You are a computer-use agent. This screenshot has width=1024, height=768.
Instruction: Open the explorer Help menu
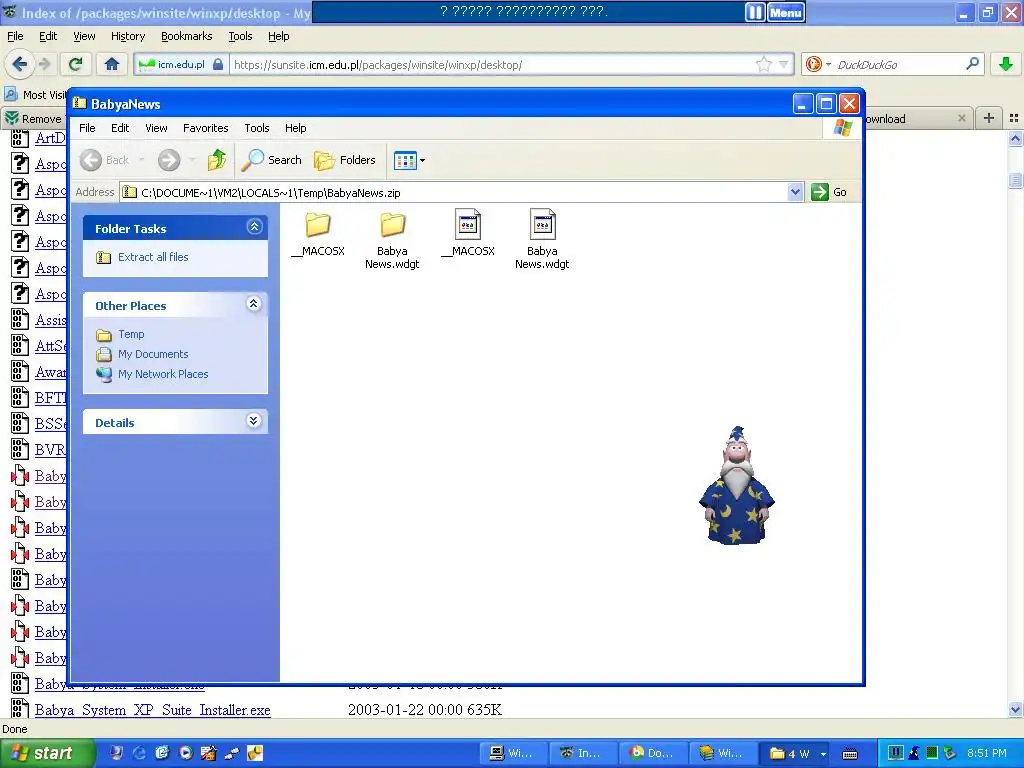[295, 128]
